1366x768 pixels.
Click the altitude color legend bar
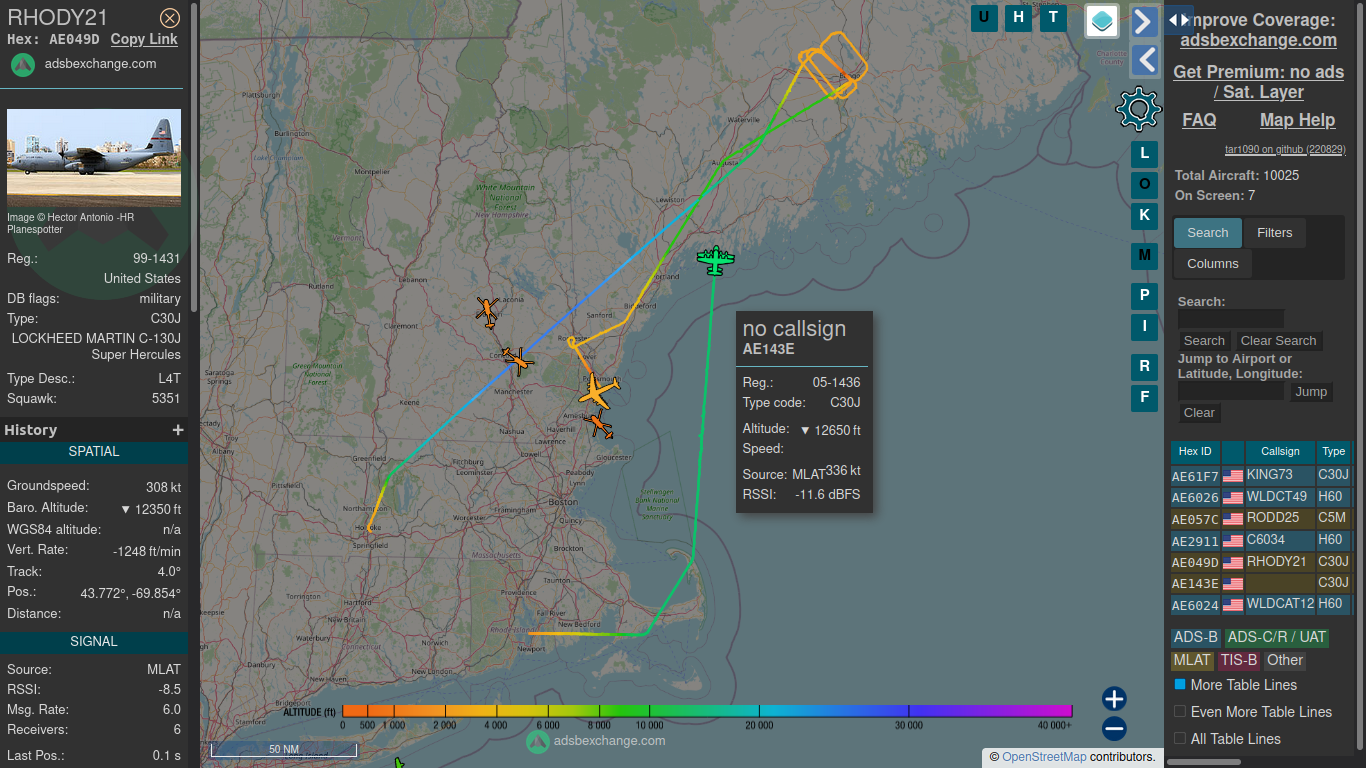point(707,711)
